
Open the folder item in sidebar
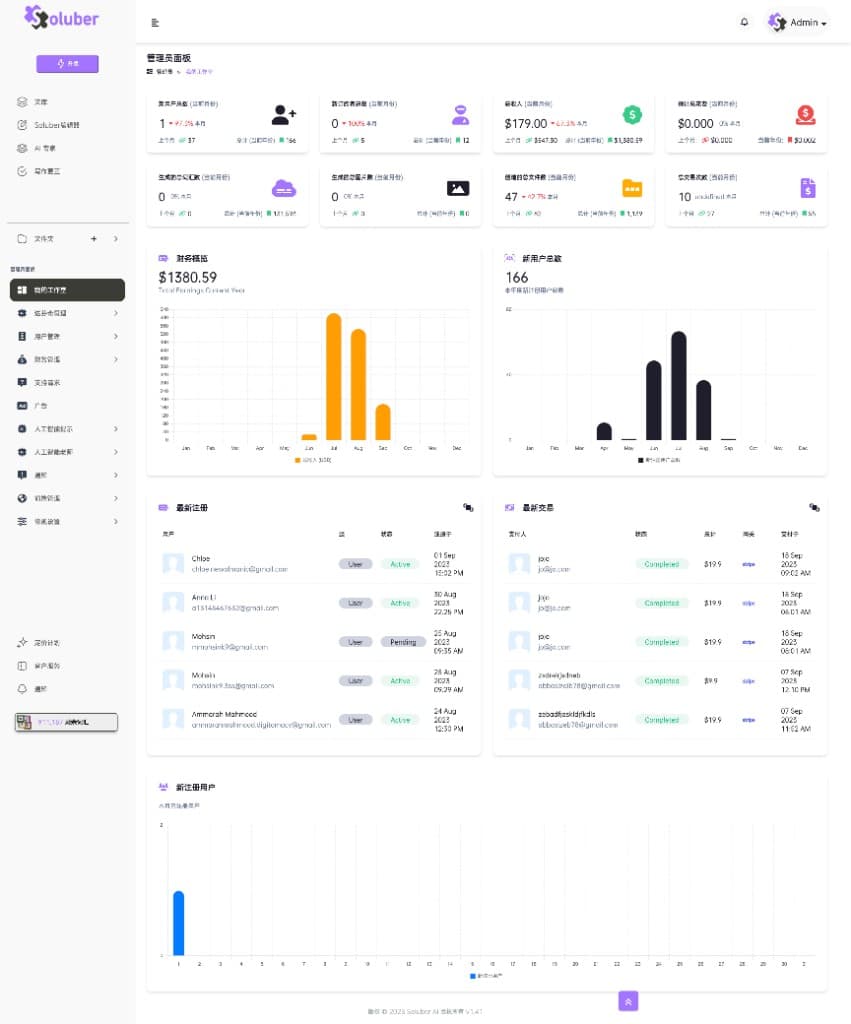(x=36, y=239)
